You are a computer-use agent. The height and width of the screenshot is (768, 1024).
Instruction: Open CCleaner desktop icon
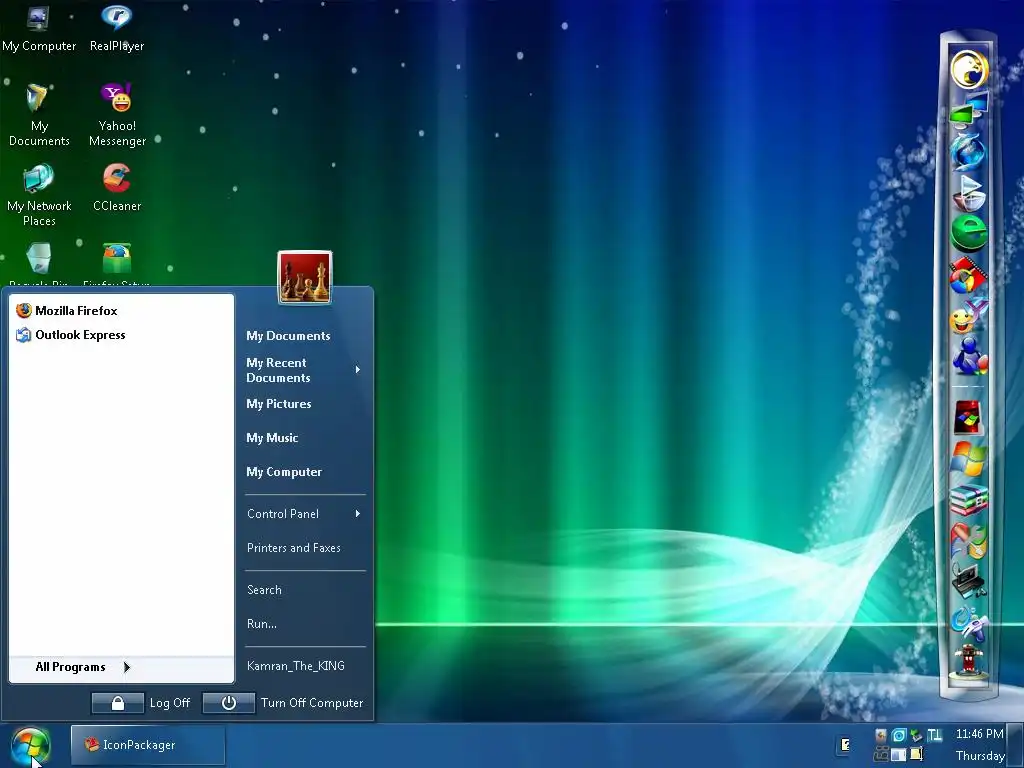click(x=117, y=188)
